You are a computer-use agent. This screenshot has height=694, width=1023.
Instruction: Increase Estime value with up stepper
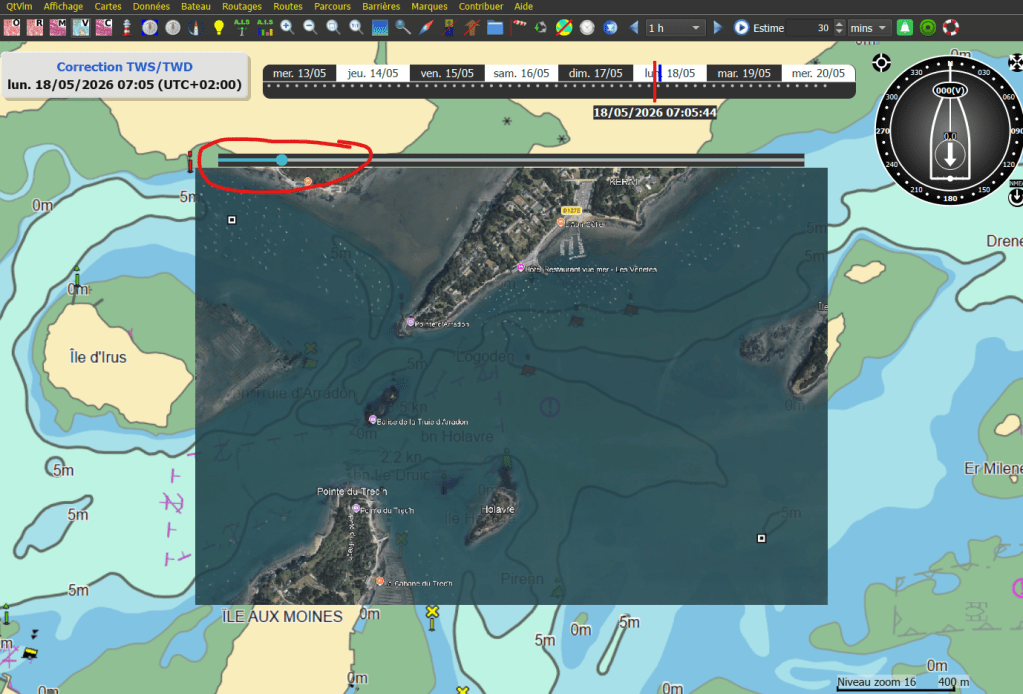tap(839, 24)
